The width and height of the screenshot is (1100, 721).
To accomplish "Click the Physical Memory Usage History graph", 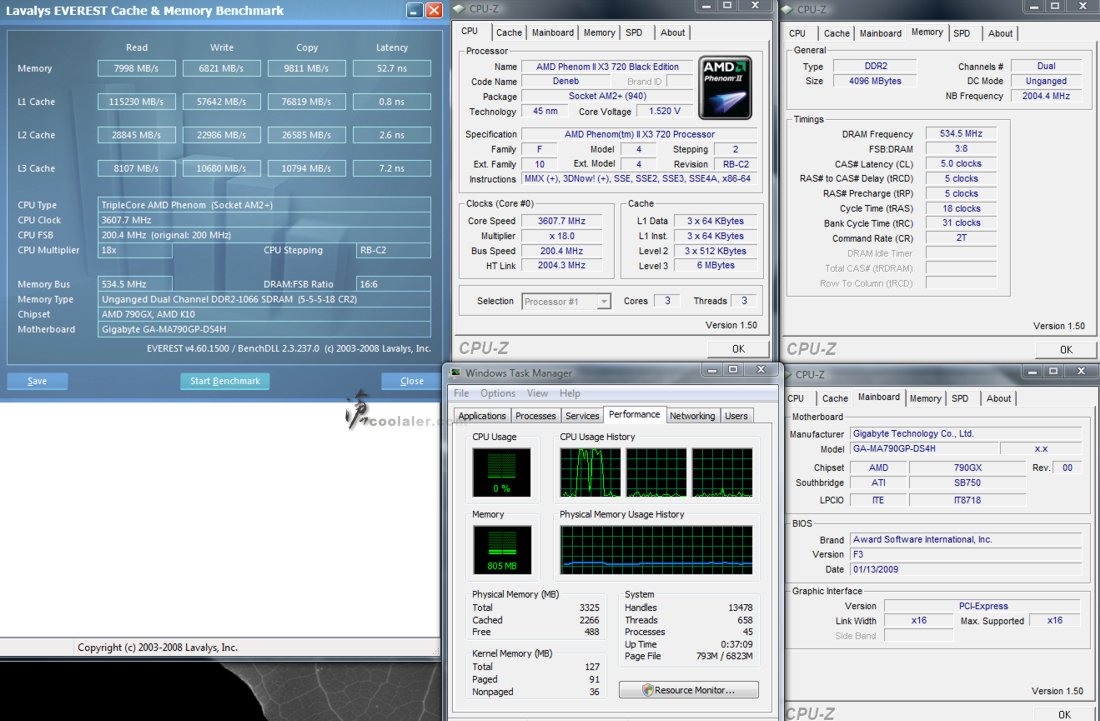I will pos(656,550).
